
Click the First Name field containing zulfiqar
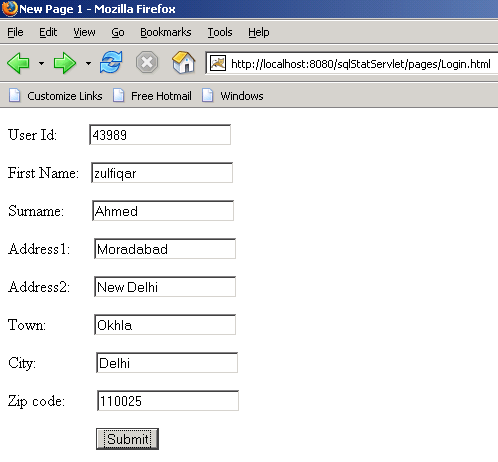pos(162,173)
